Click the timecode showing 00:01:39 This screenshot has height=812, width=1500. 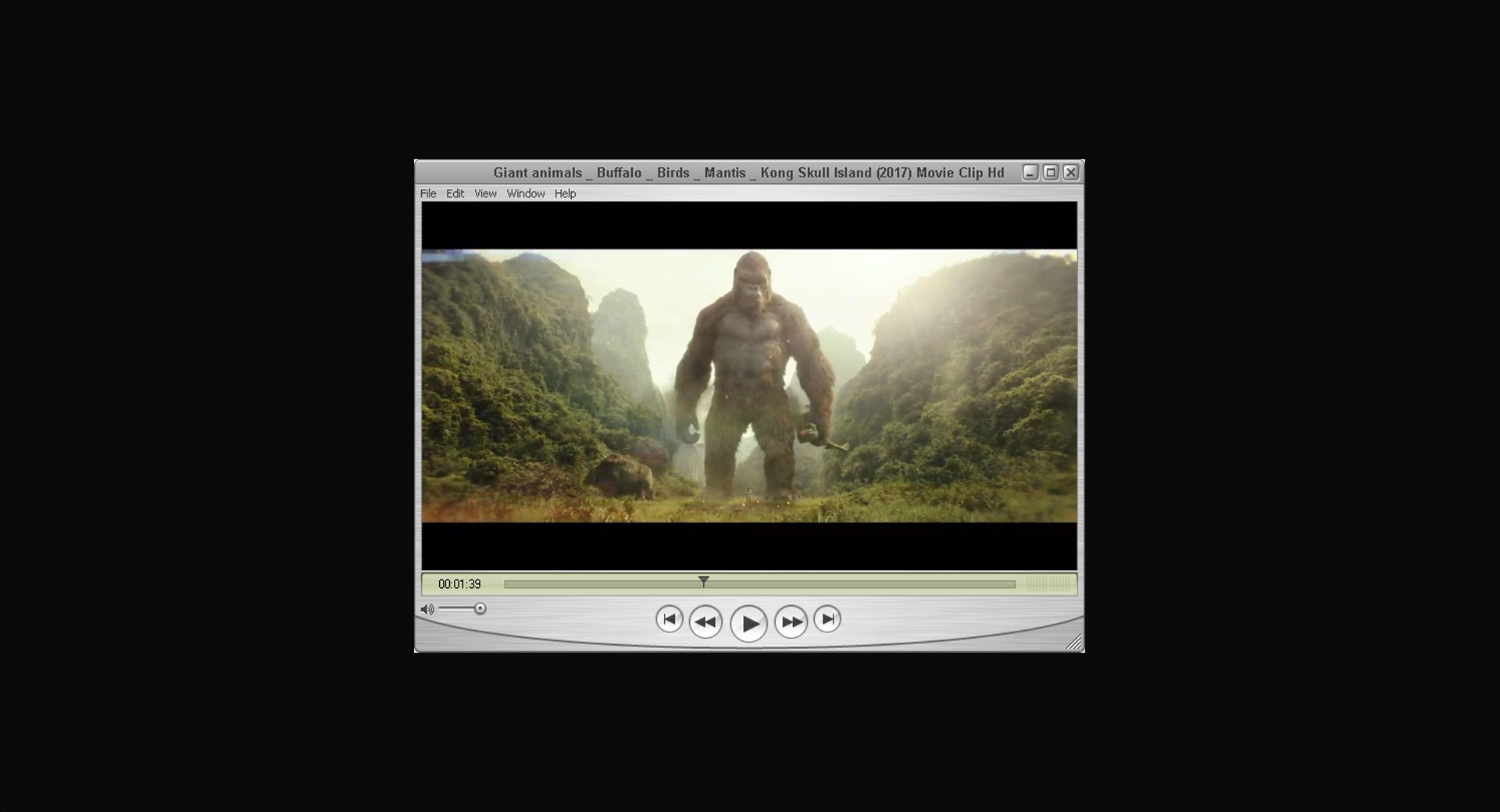(459, 583)
